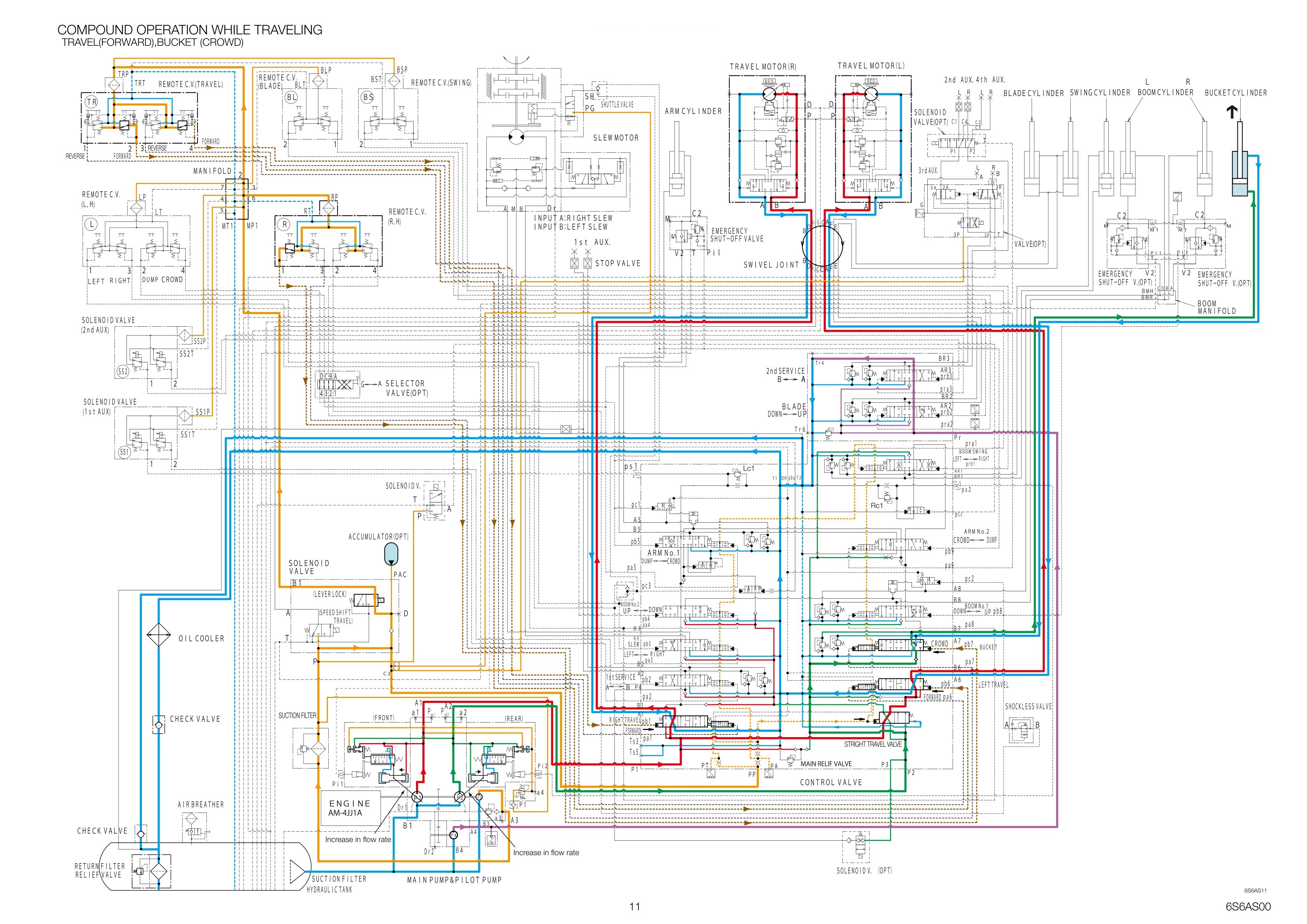
Task: Click the oil cooler diamond symbol
Action: pyautogui.click(x=159, y=634)
